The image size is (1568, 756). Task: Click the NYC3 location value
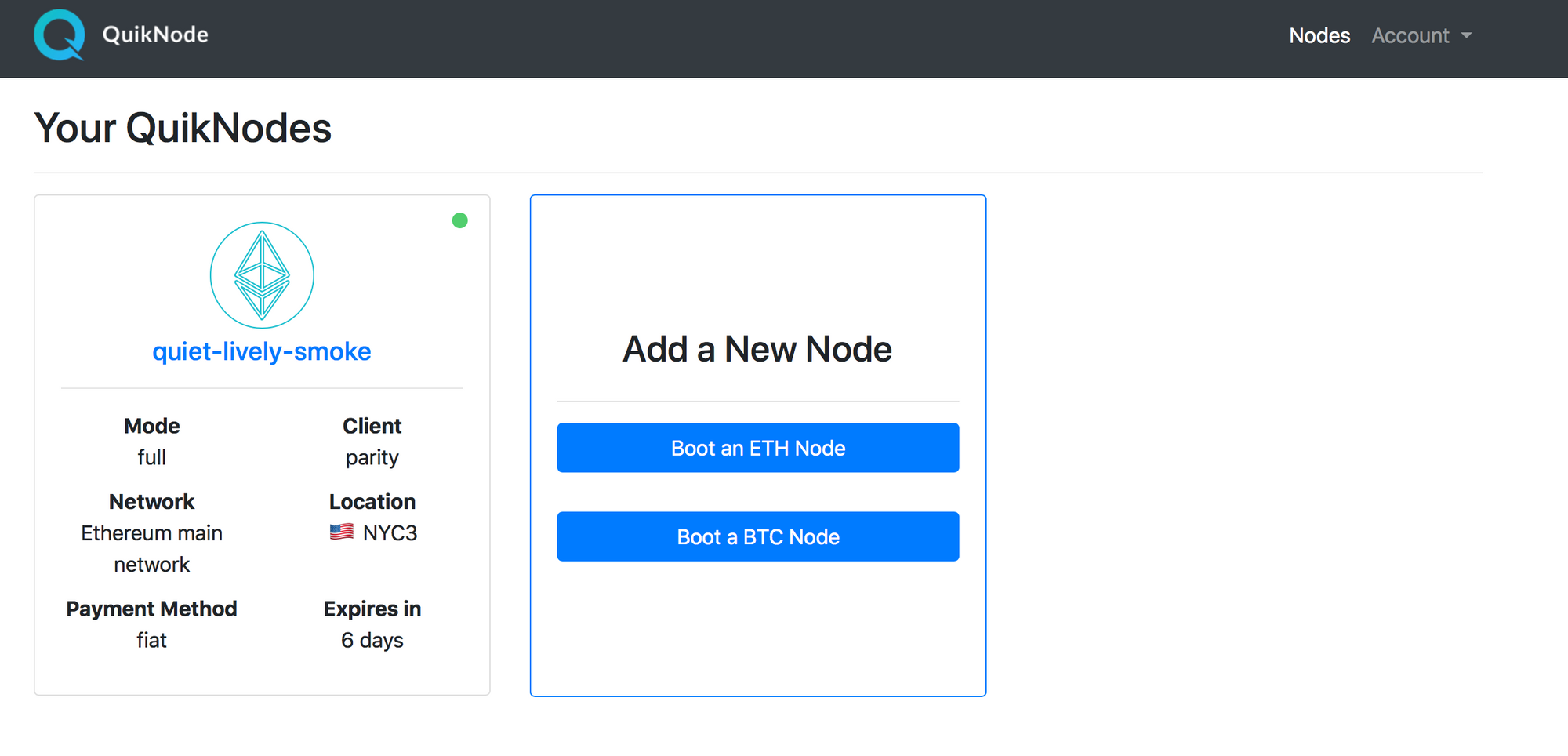coord(390,533)
